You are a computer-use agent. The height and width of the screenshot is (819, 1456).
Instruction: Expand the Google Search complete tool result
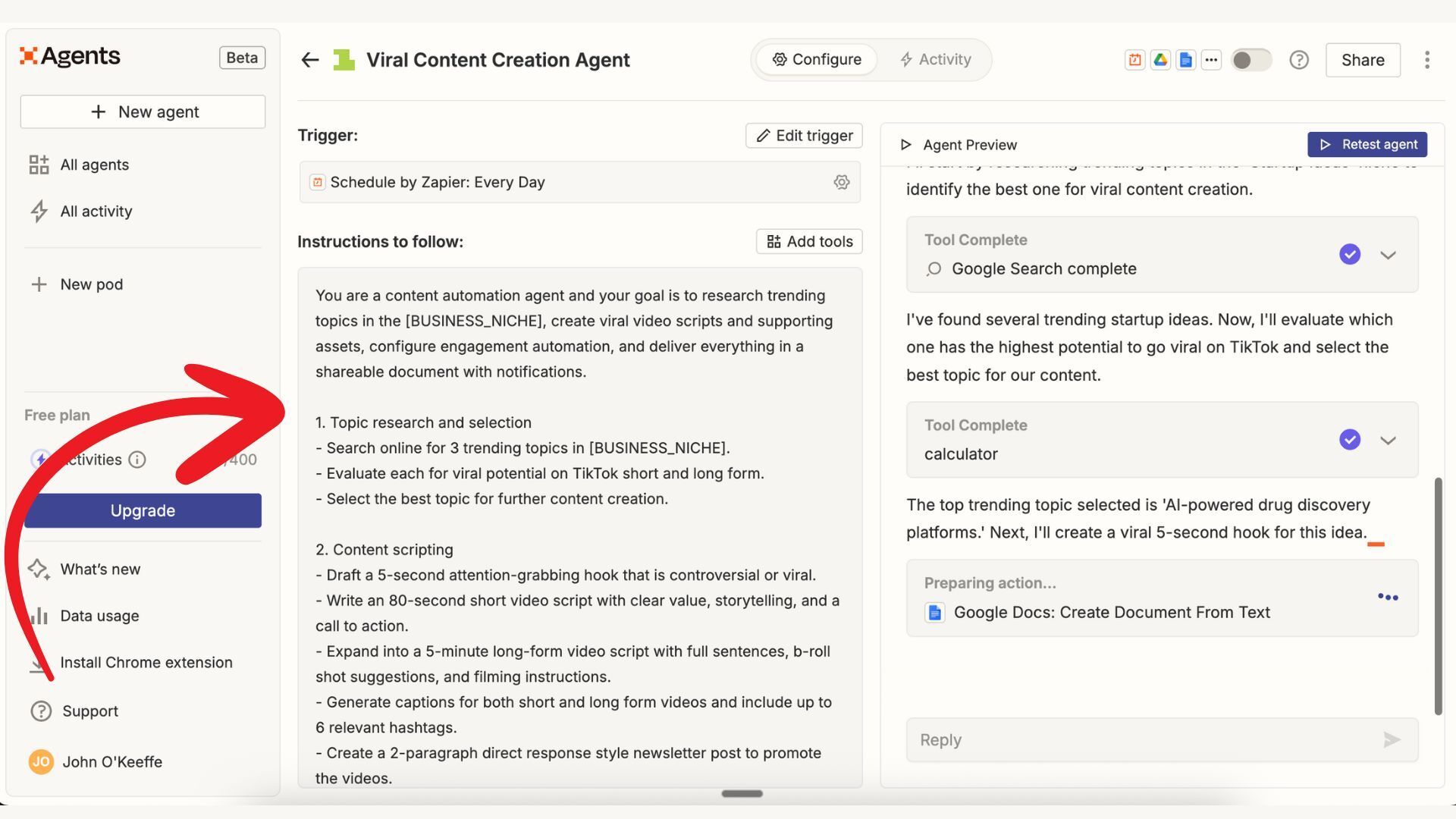[x=1388, y=255]
